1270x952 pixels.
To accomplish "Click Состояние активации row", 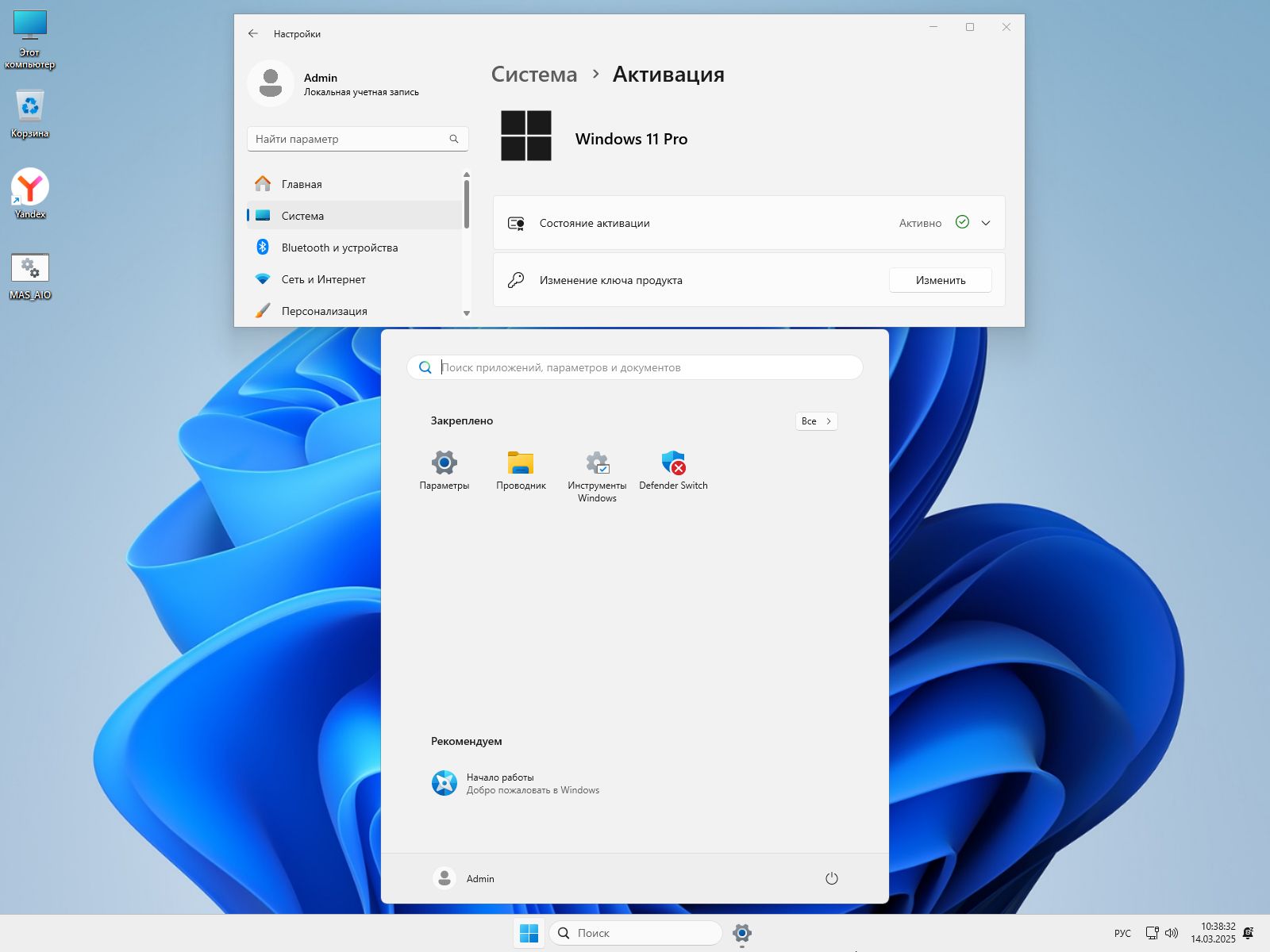I will coord(749,223).
